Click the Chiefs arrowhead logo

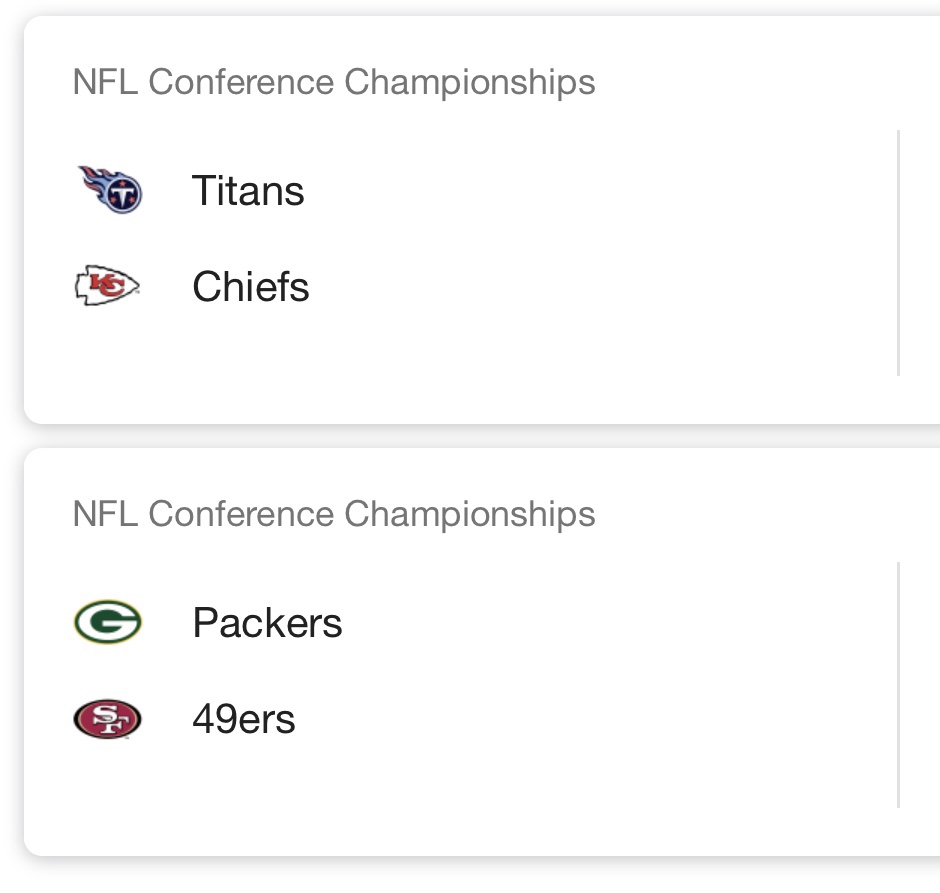click(x=108, y=287)
